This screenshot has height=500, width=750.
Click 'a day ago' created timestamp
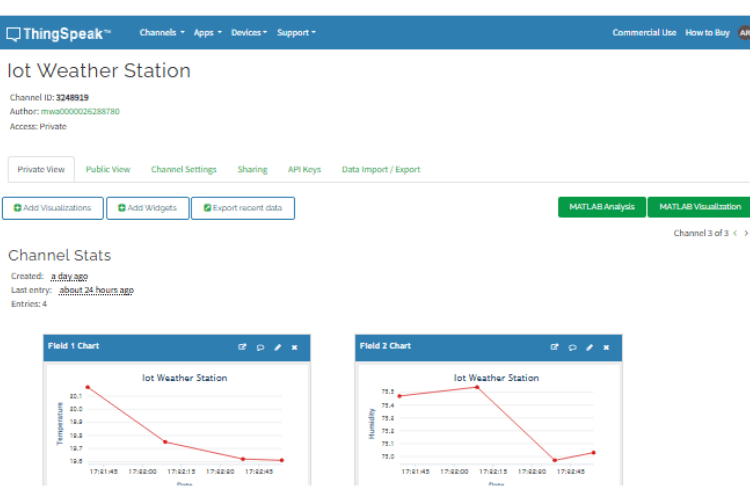69,276
